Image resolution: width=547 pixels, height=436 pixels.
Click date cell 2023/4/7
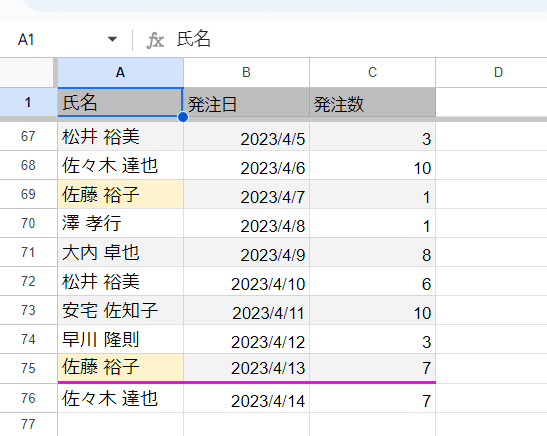(246, 194)
